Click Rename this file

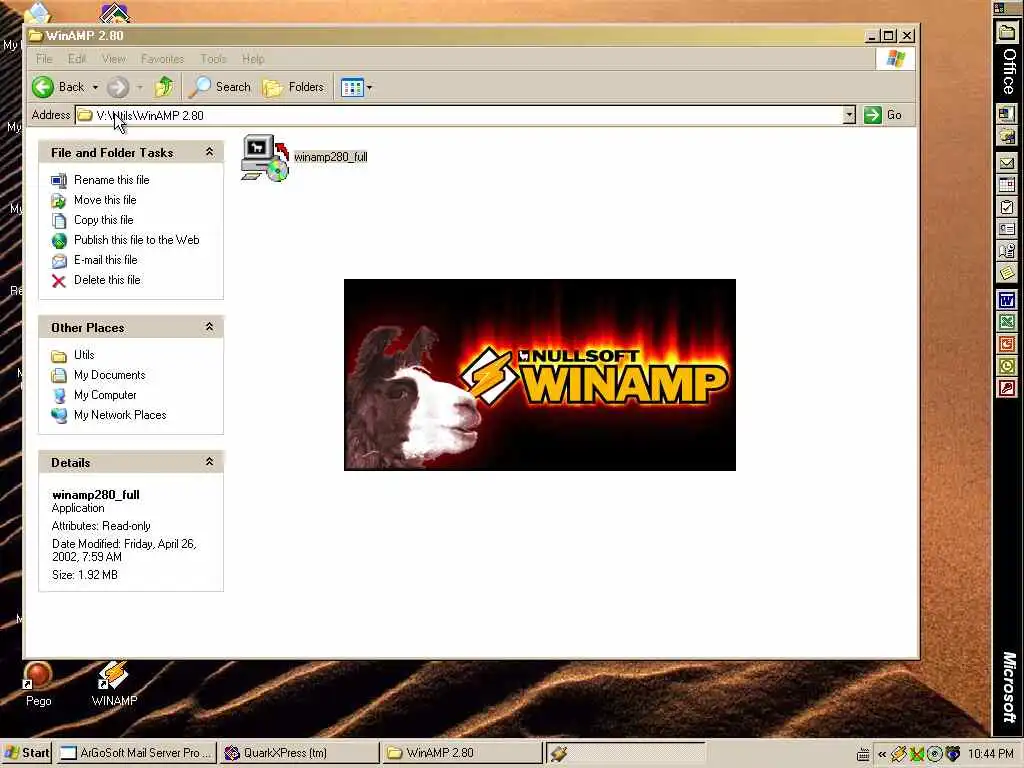112,180
